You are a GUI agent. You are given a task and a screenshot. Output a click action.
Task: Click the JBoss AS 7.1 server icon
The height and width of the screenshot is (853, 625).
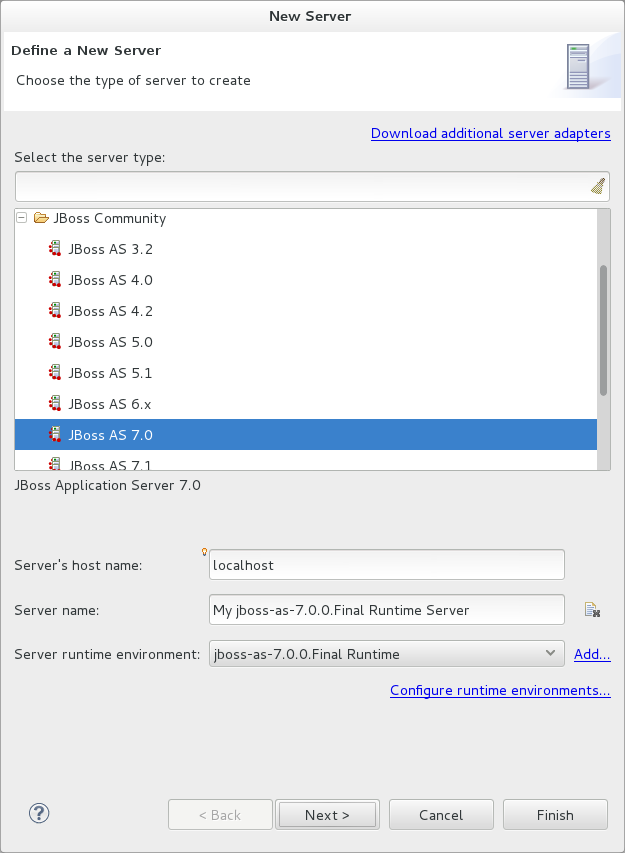point(55,465)
